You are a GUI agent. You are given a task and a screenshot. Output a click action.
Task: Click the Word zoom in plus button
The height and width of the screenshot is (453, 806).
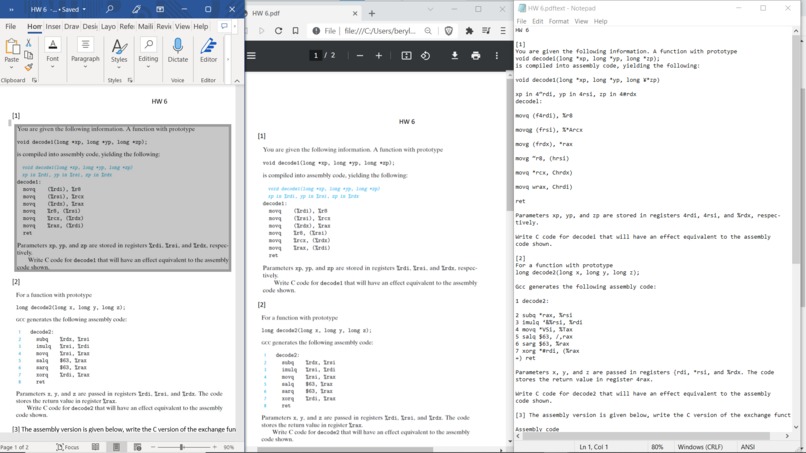coord(214,447)
